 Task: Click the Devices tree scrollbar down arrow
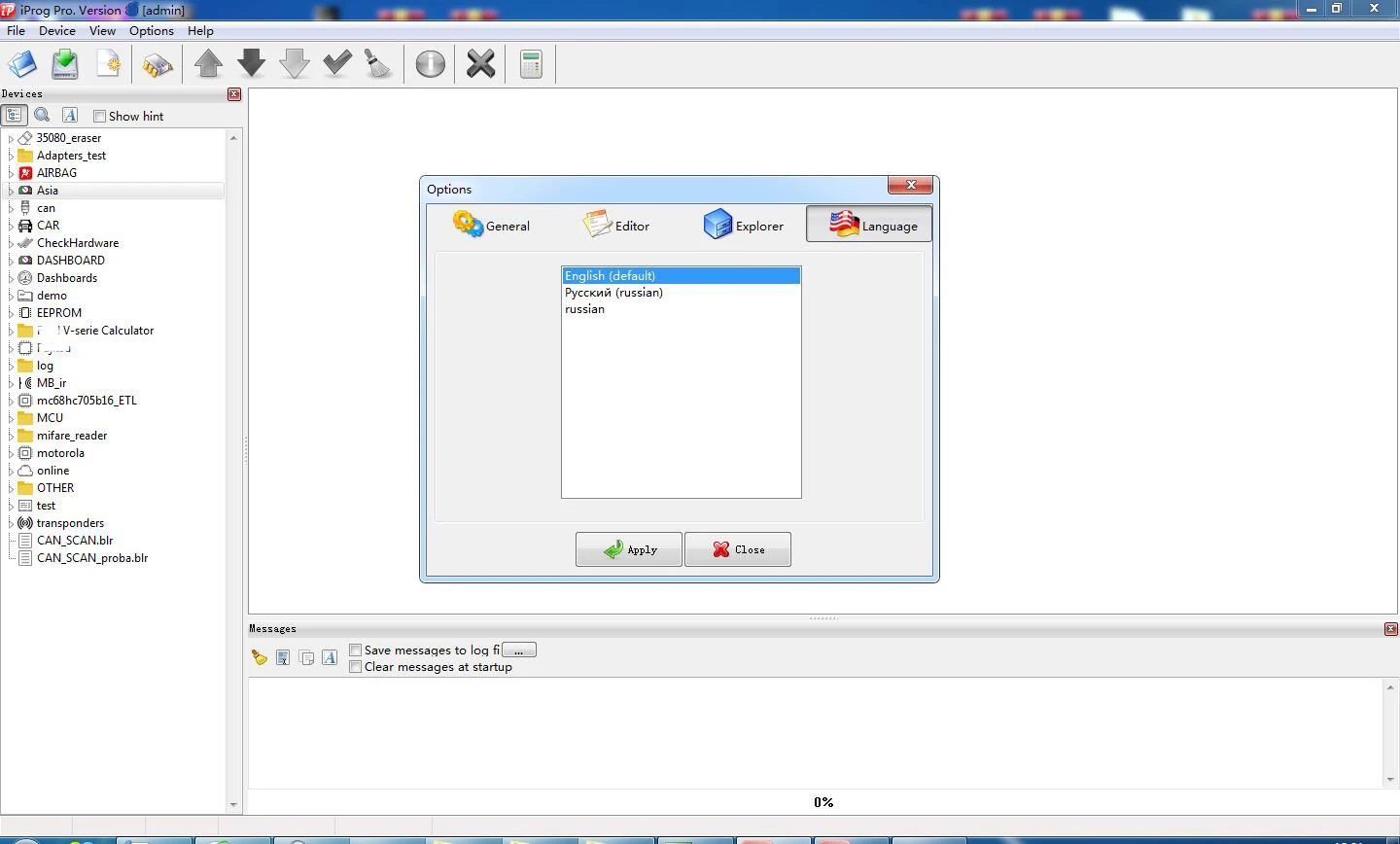tap(233, 804)
